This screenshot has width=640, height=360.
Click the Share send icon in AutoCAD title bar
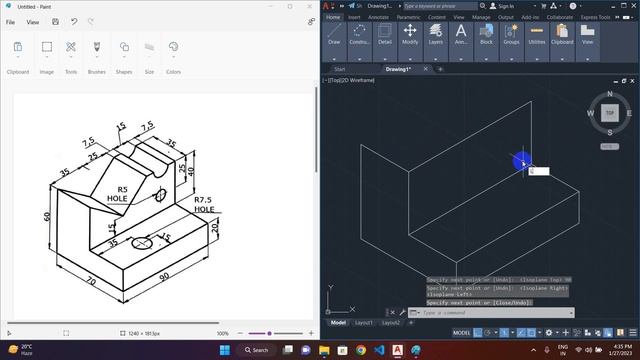[352, 6]
